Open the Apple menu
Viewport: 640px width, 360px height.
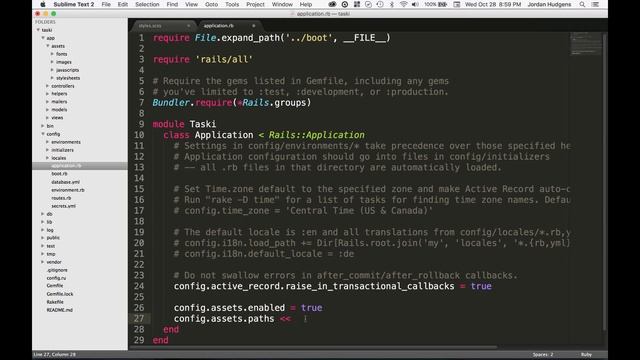pyautogui.click(x=42, y=4)
